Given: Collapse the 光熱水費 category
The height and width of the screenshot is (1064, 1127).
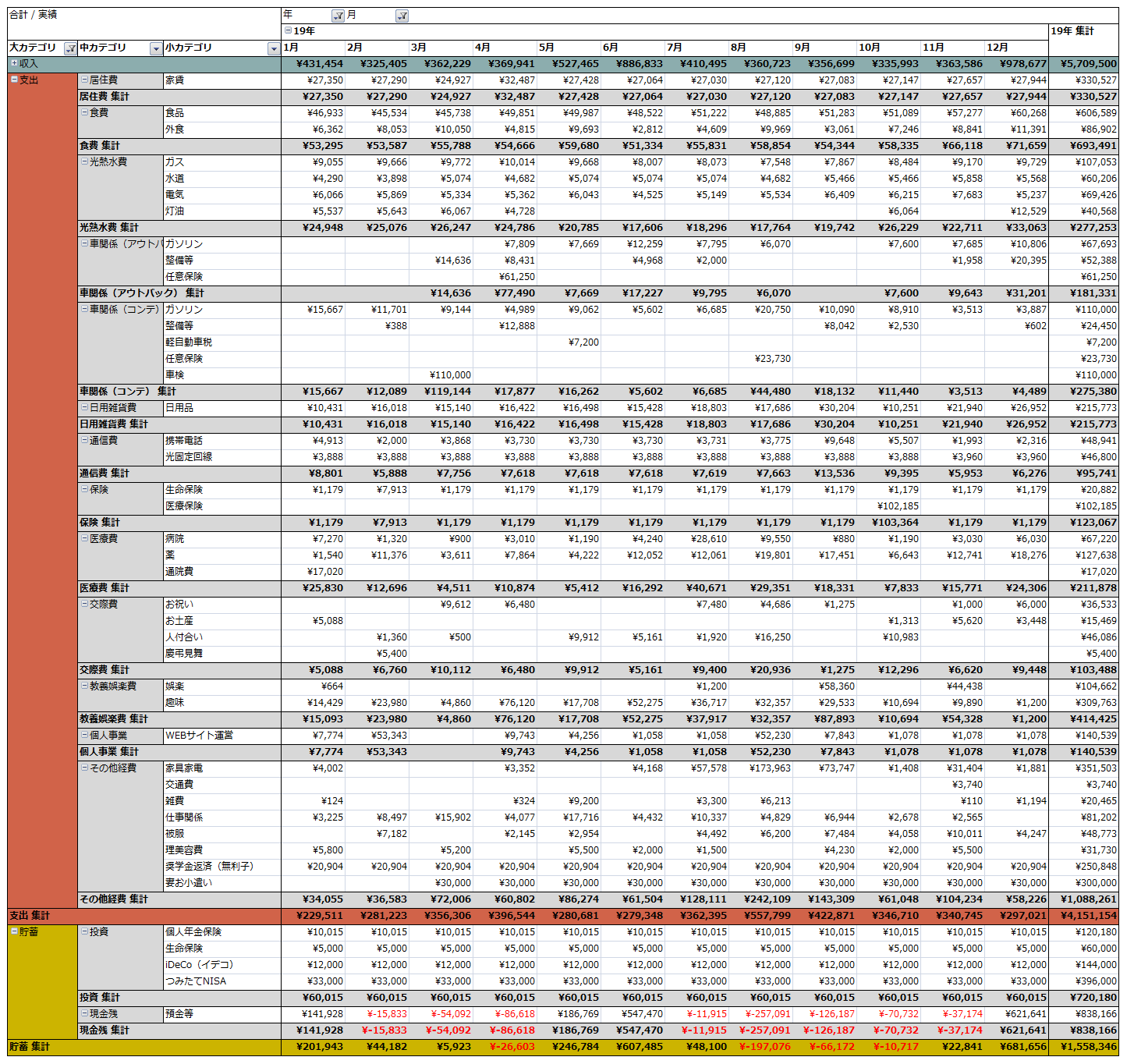Looking at the screenshot, I should pos(84,161).
